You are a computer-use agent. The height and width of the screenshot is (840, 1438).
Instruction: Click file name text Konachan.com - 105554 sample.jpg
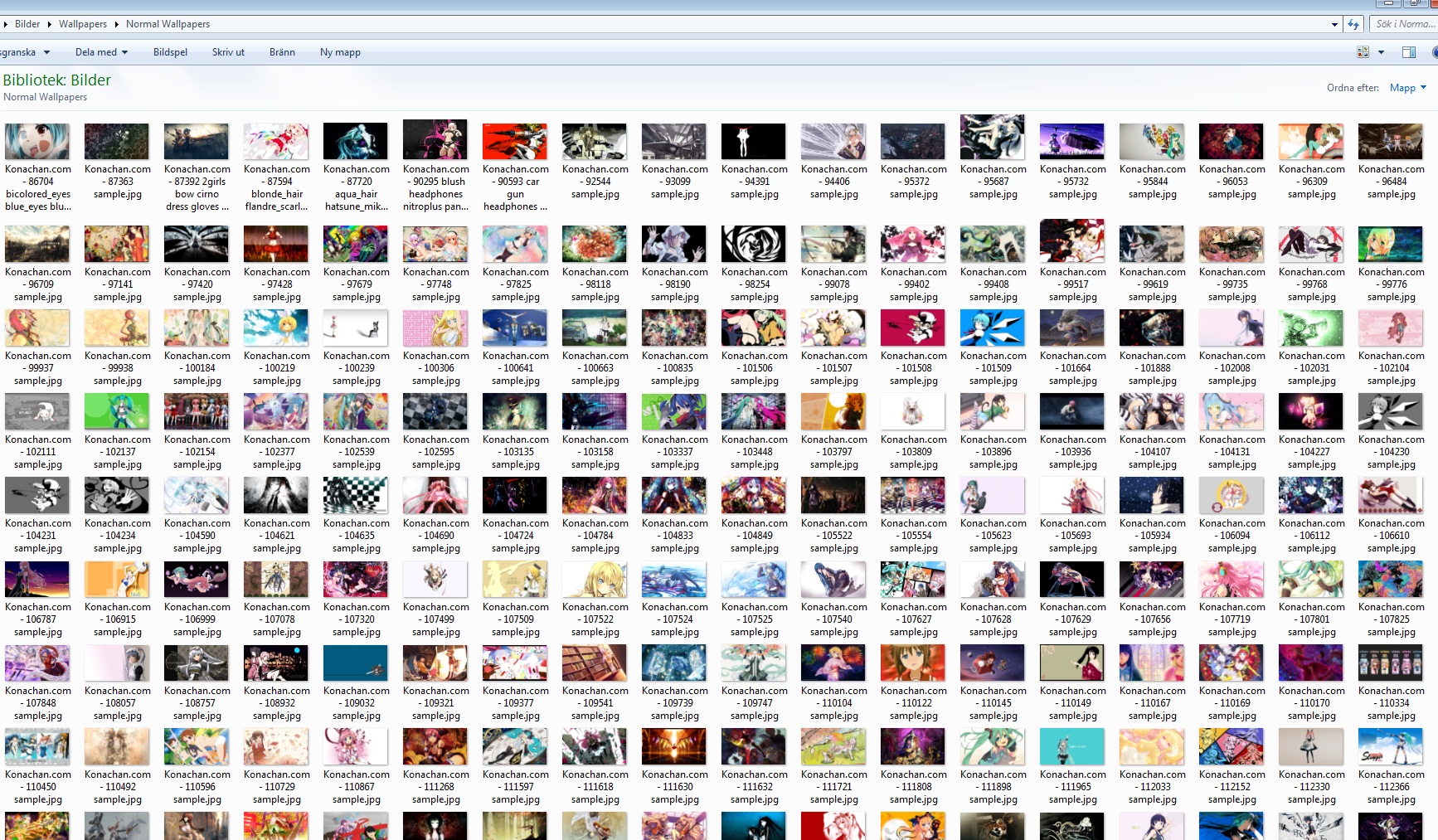pyautogui.click(x=913, y=536)
